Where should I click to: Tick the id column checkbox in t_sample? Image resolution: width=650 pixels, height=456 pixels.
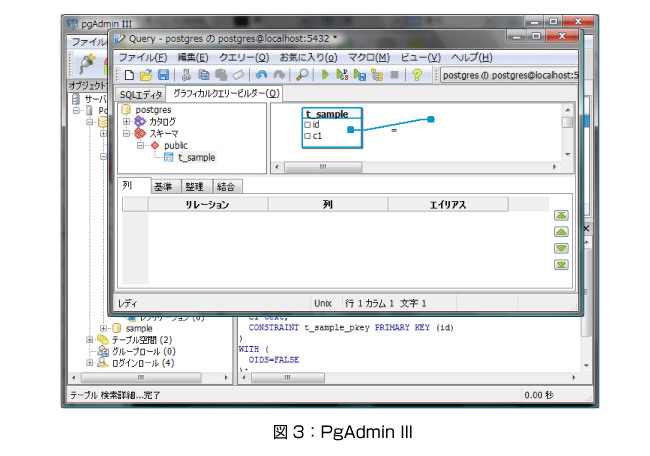[x=308, y=125]
